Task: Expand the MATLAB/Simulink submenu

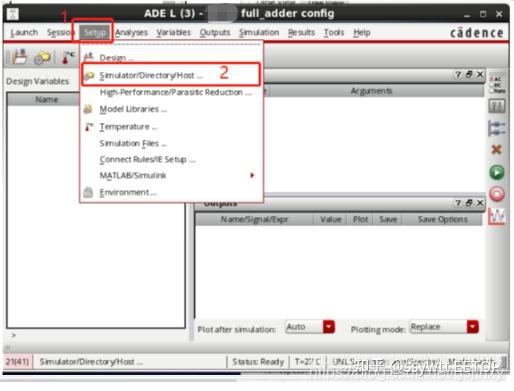Action: click(x=171, y=175)
